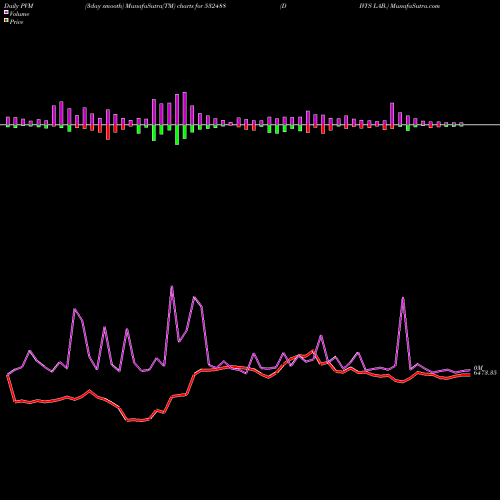This screenshot has height=500, width=500.
Task: Click the '6473.85' price value label
Action: tap(485, 373)
